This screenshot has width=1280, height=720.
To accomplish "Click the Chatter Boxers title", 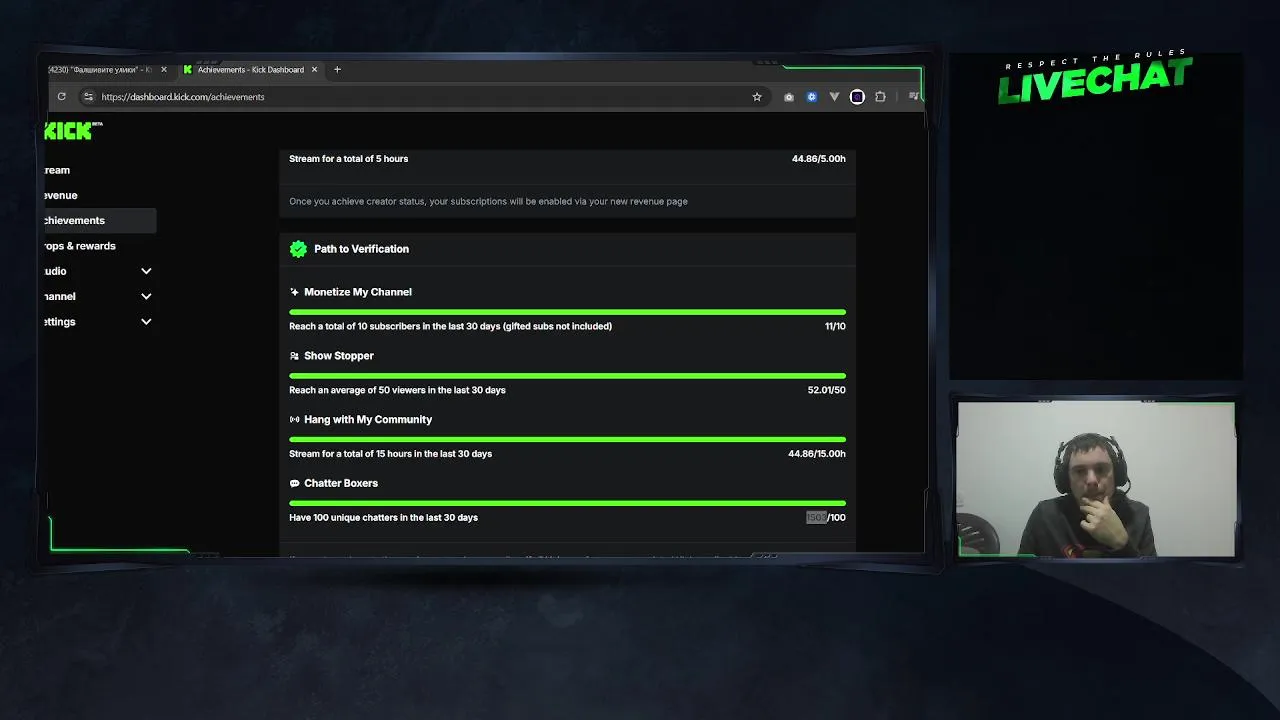I will click(x=341, y=483).
